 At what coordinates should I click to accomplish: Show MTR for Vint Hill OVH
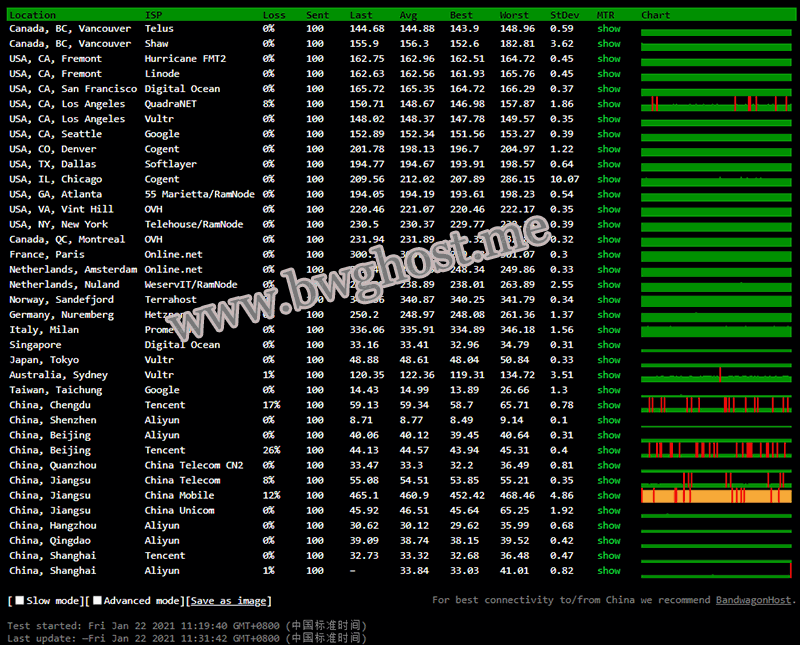click(609, 210)
